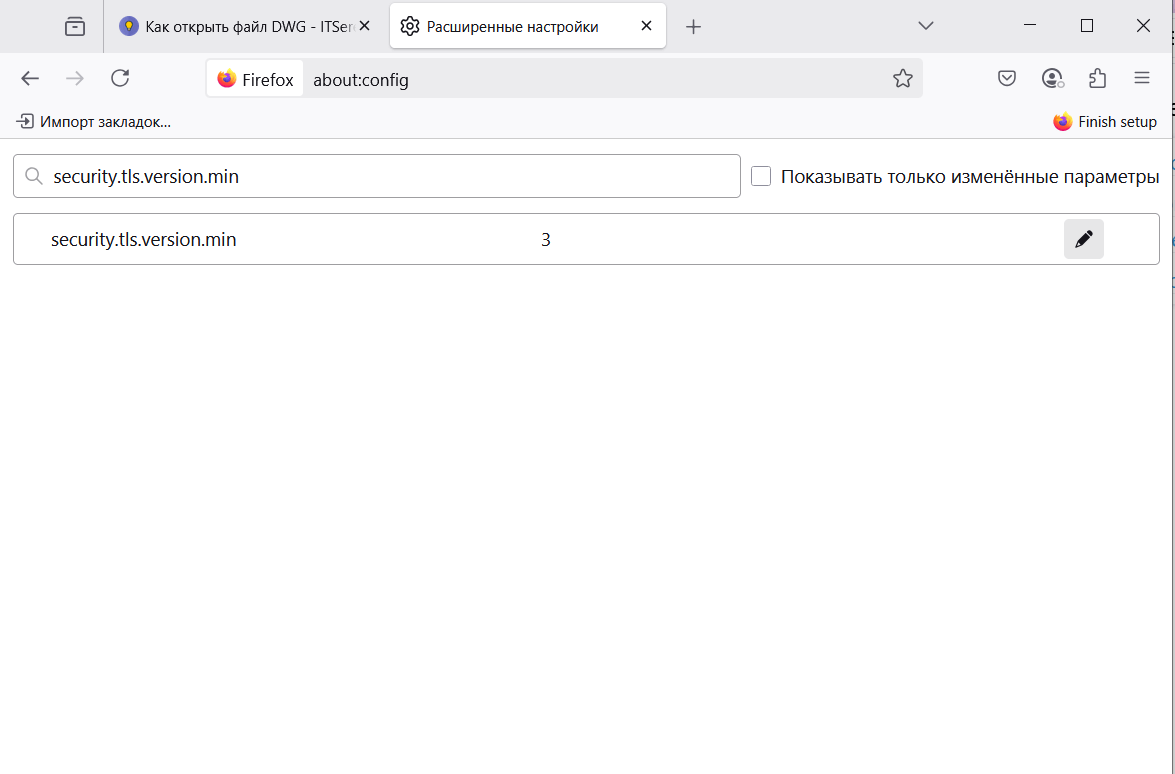Close the Firefox window

[1144, 26]
